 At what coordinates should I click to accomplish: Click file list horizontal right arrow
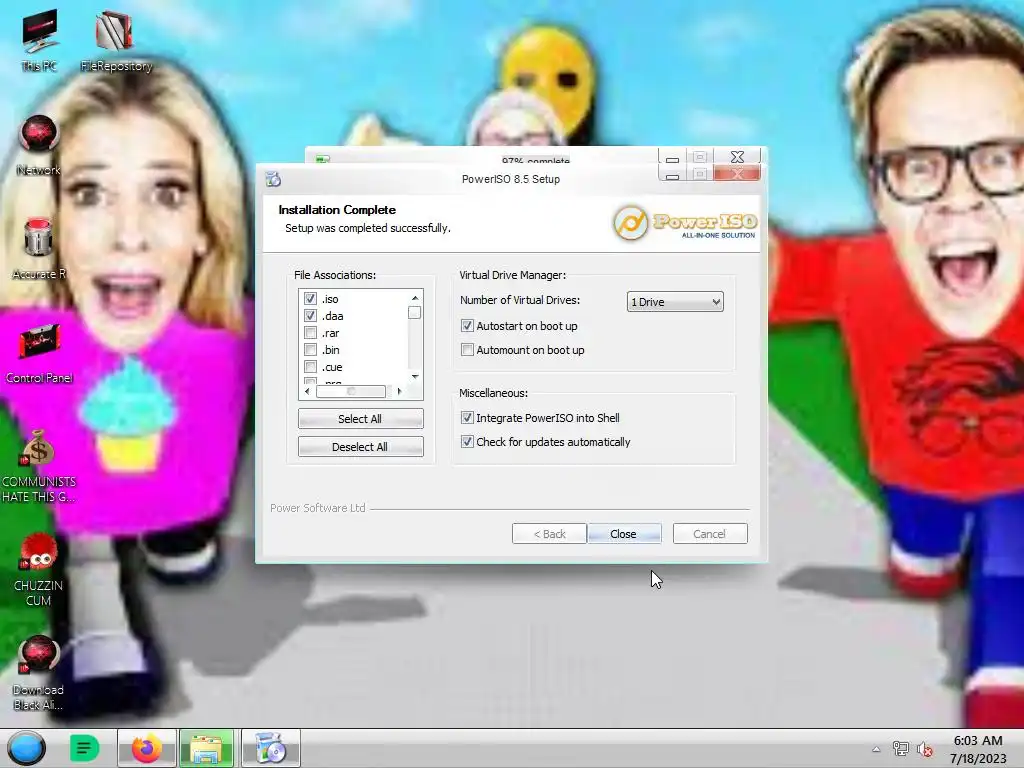point(399,391)
